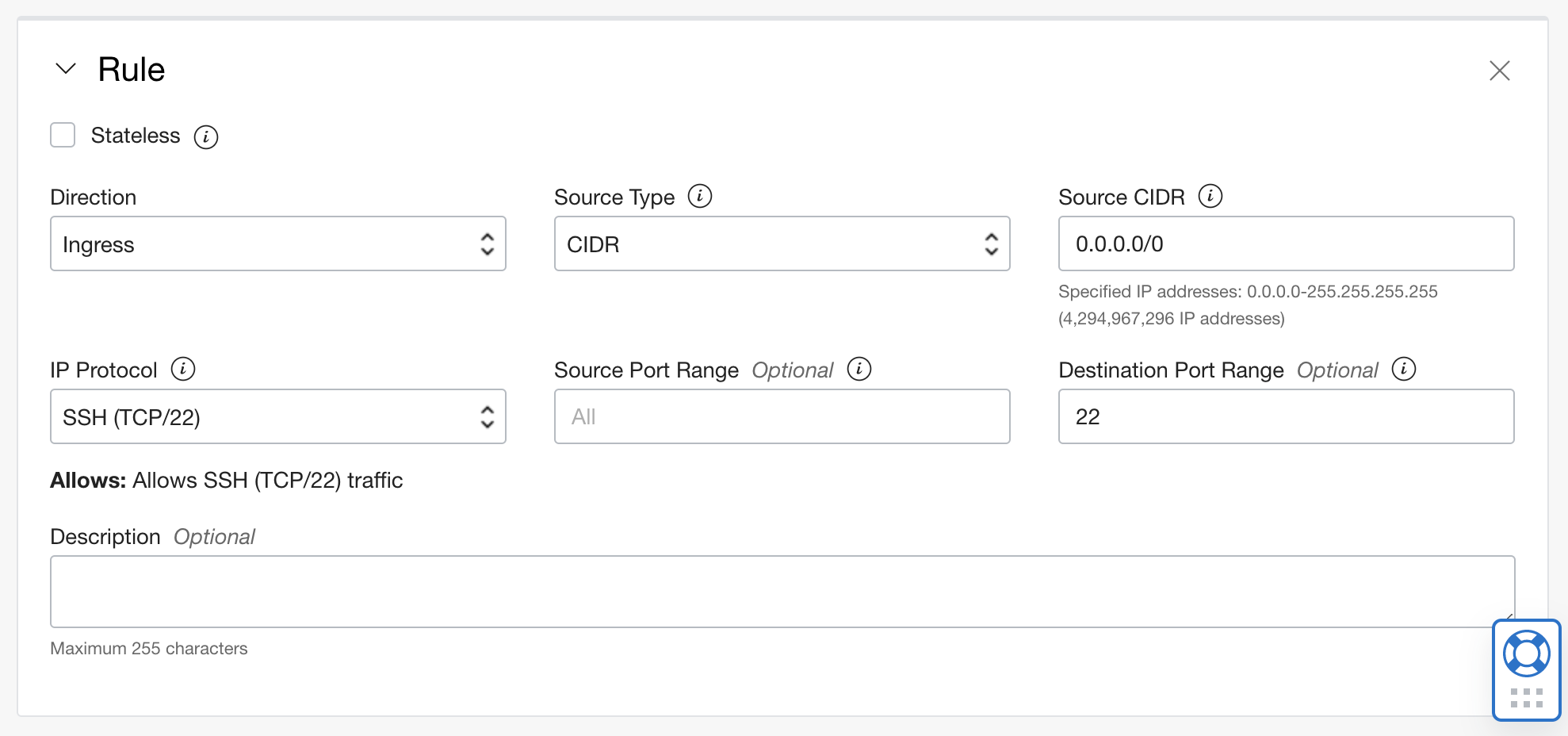Grab the help widget drag handle dots

[x=1526, y=698]
